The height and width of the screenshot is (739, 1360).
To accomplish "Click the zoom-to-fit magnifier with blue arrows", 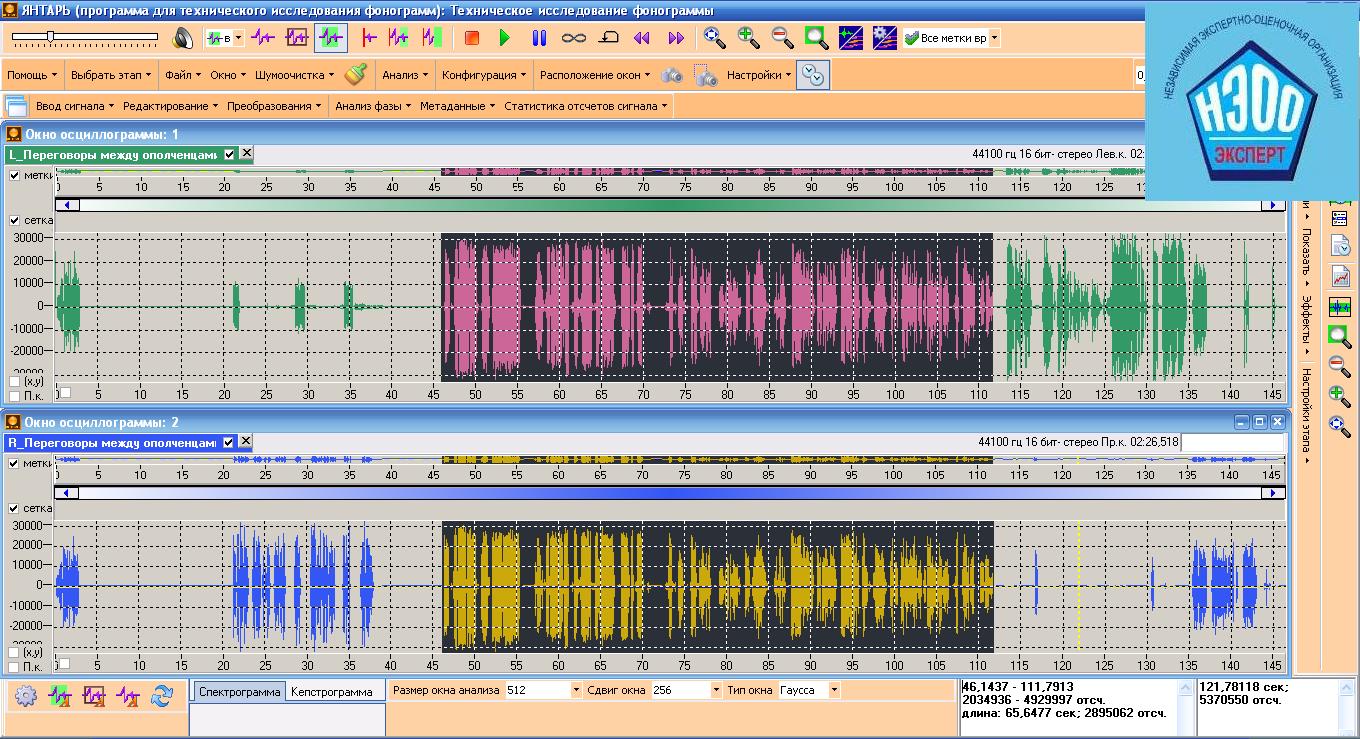I will pos(714,38).
